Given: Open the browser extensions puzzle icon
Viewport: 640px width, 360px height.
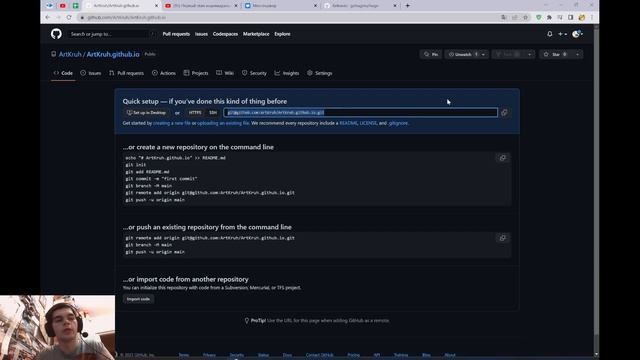Looking at the screenshot, I should coord(549,18).
